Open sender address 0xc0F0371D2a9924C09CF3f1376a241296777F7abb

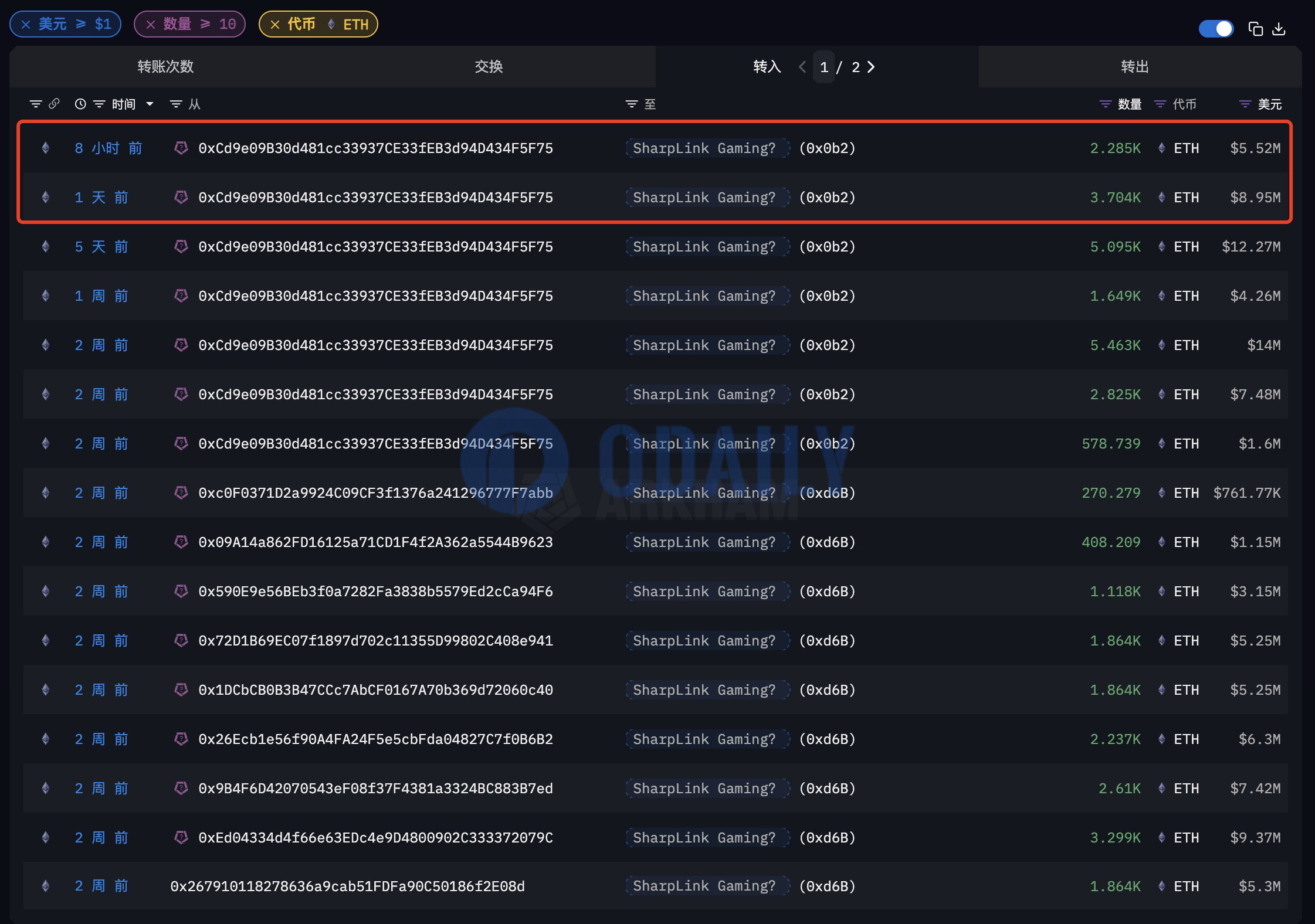[x=376, y=493]
